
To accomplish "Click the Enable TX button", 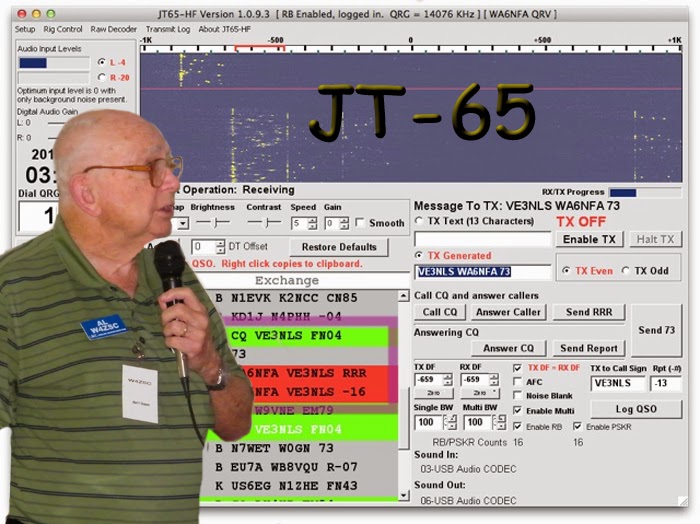I will click(589, 239).
